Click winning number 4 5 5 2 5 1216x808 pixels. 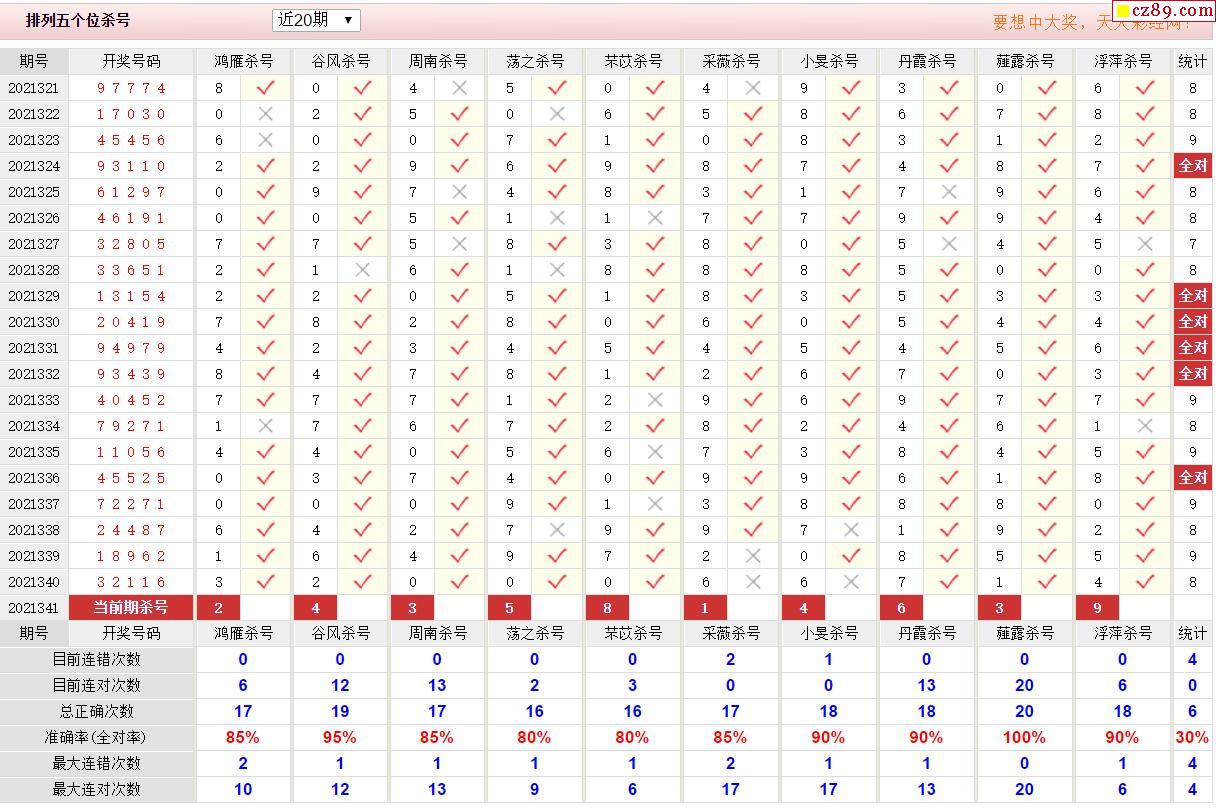tap(131, 478)
